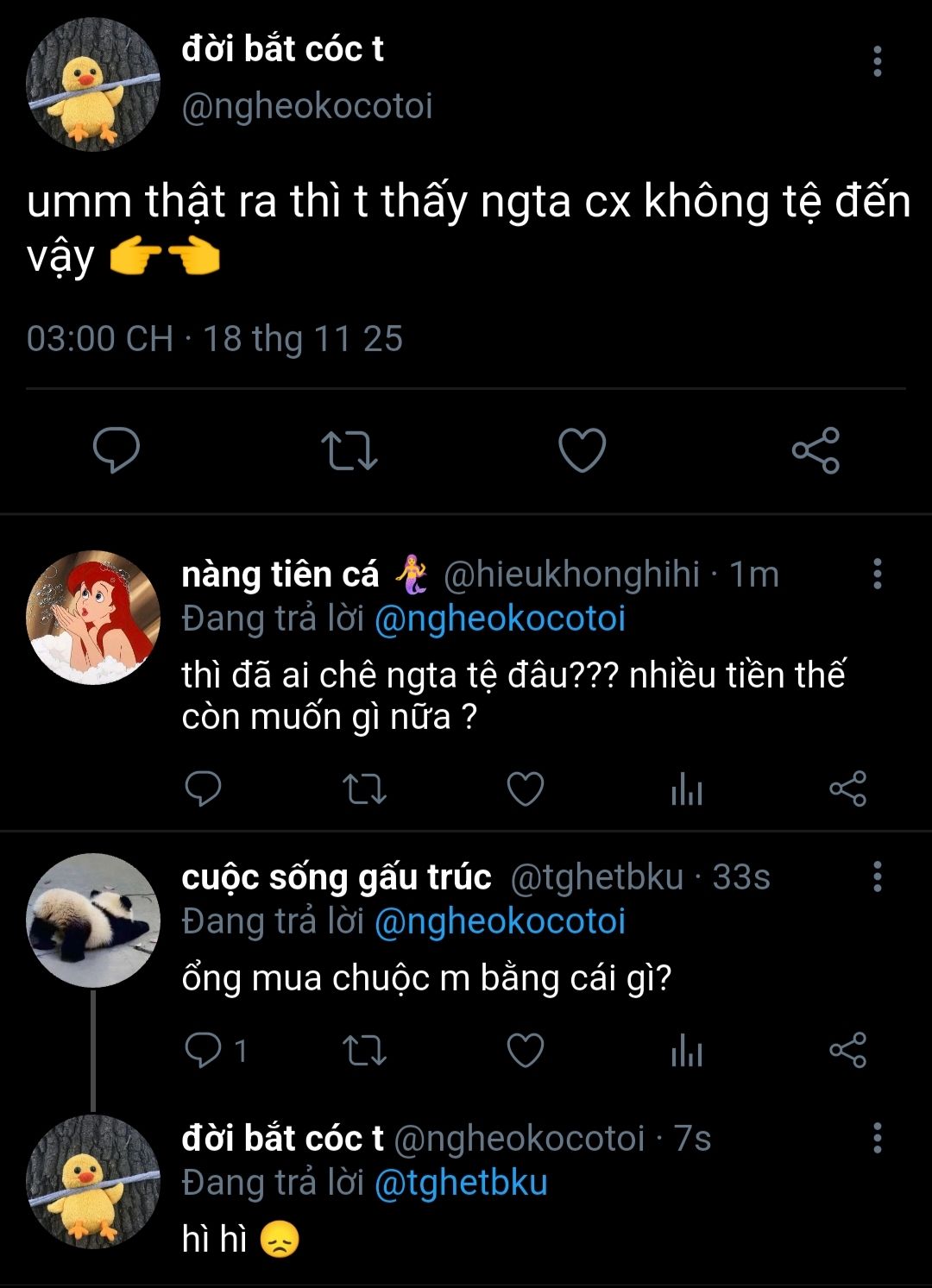
Task: View analytics for cuộc sống gấu trúc's reply
Action: [x=686, y=1050]
